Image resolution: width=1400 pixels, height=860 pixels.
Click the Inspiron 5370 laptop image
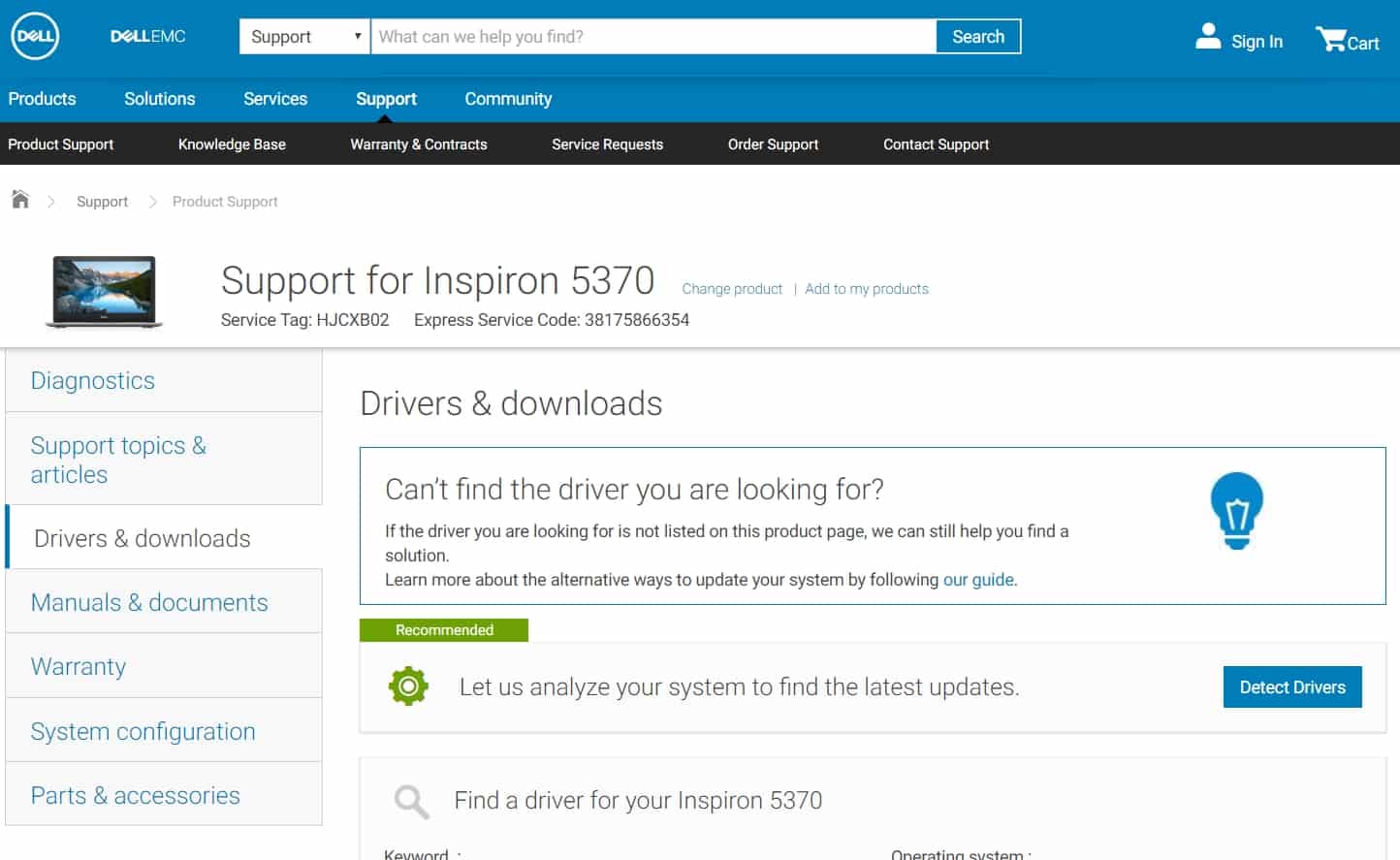[x=105, y=292]
